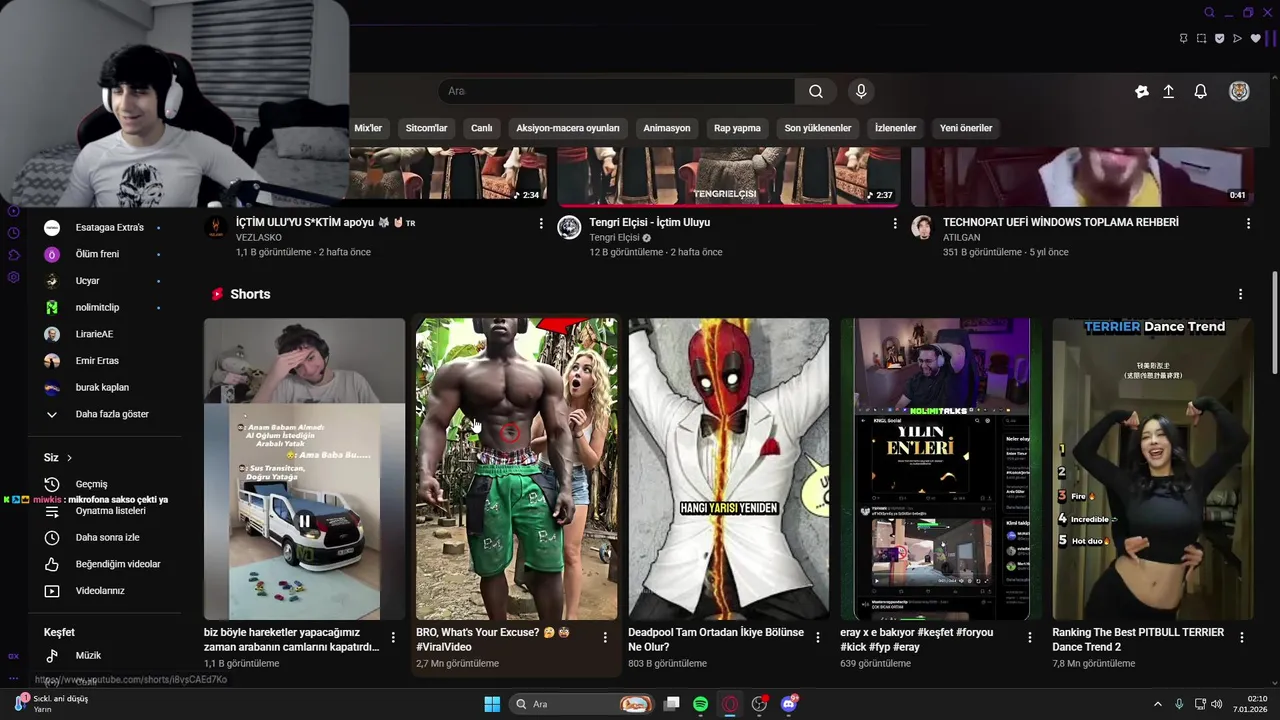Pause the playing truck short preview

(x=304, y=521)
